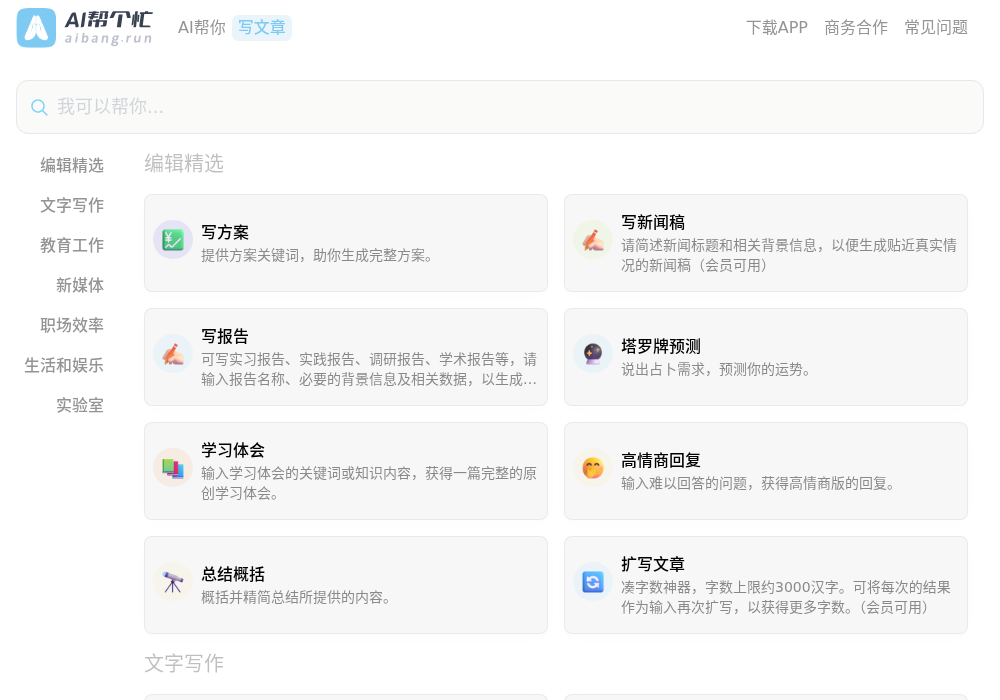Open the 常见问题 link
The width and height of the screenshot is (1000, 700).
click(936, 27)
